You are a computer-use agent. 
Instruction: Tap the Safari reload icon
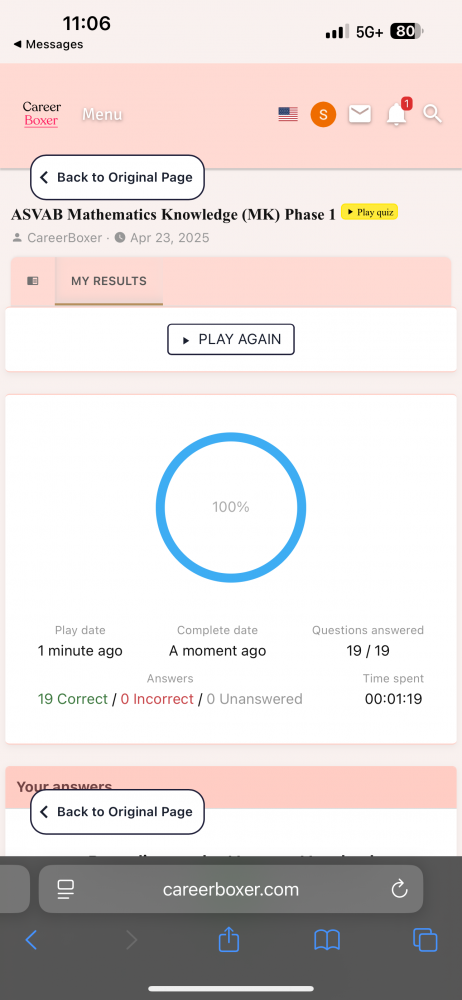pos(399,889)
